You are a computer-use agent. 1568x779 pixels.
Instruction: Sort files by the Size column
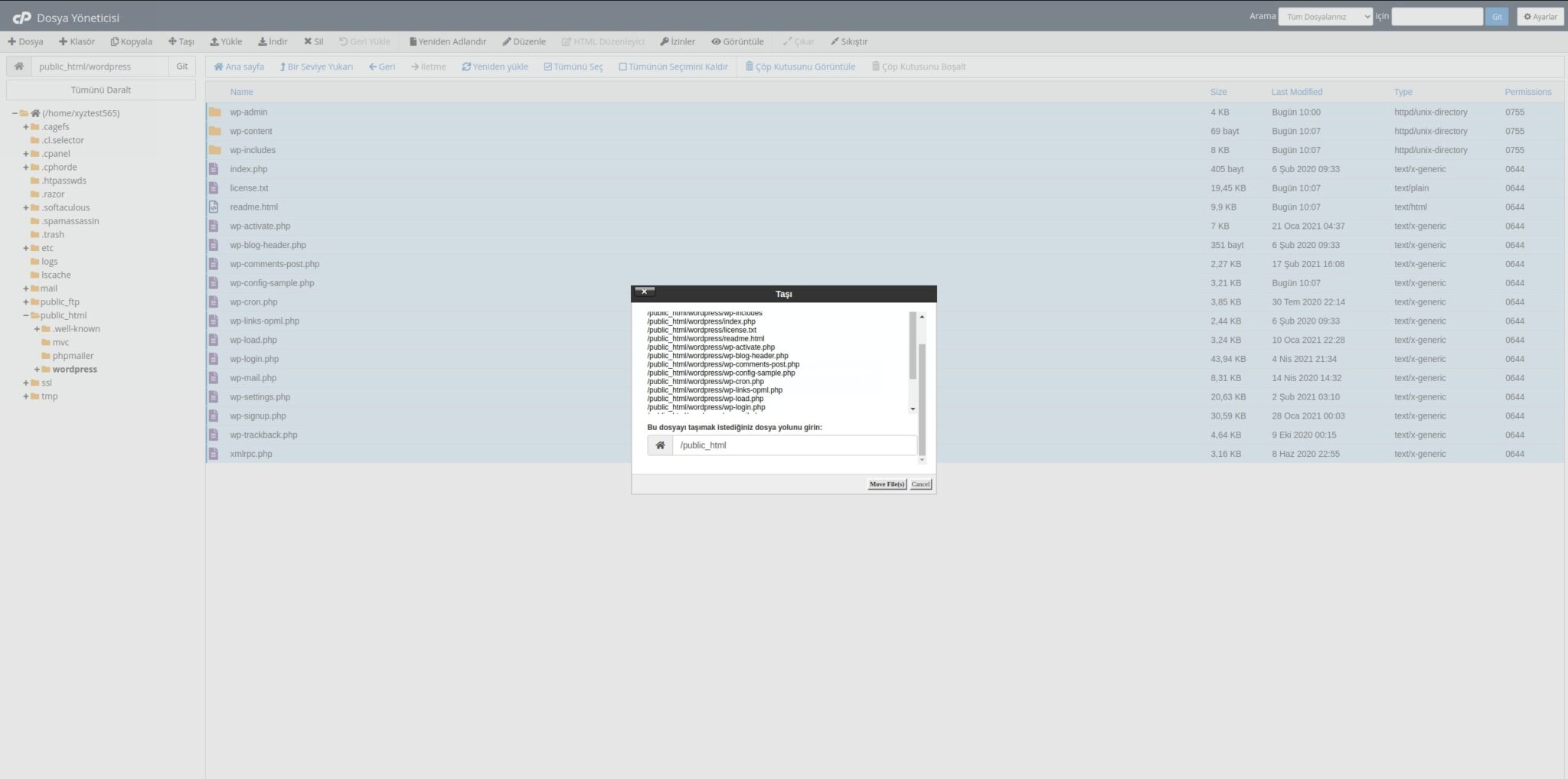point(1218,92)
